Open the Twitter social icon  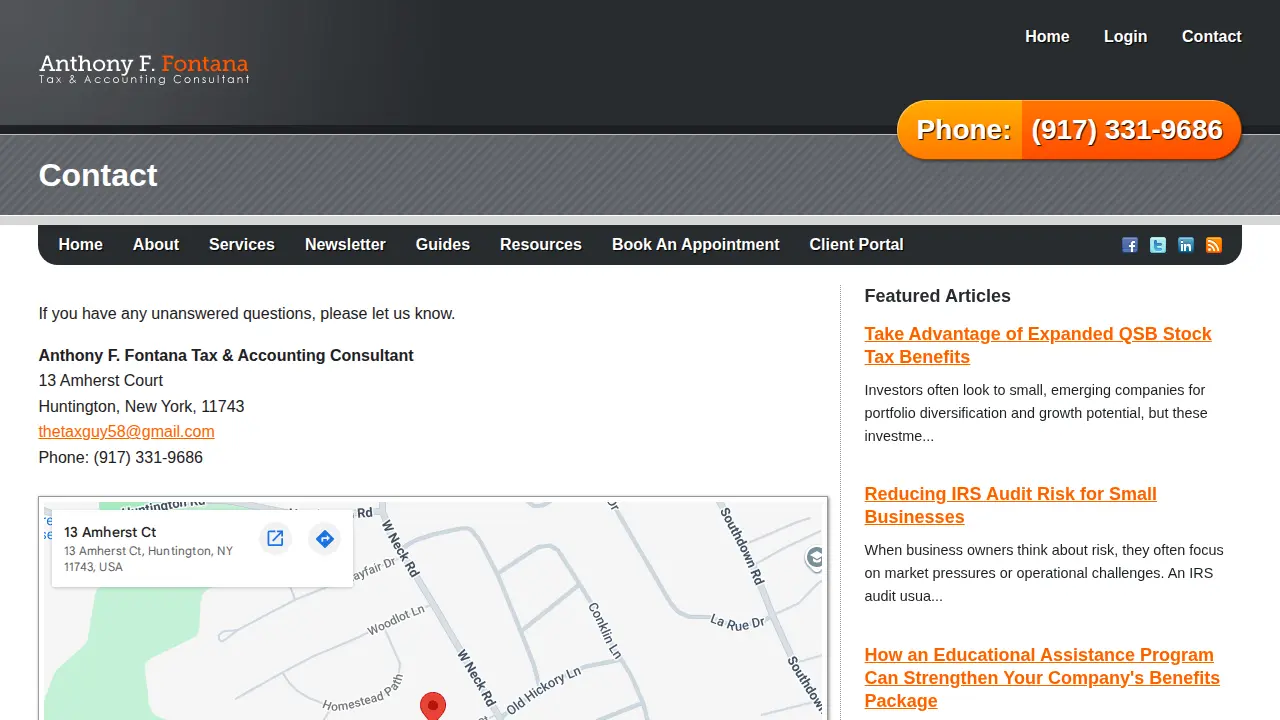point(1158,245)
